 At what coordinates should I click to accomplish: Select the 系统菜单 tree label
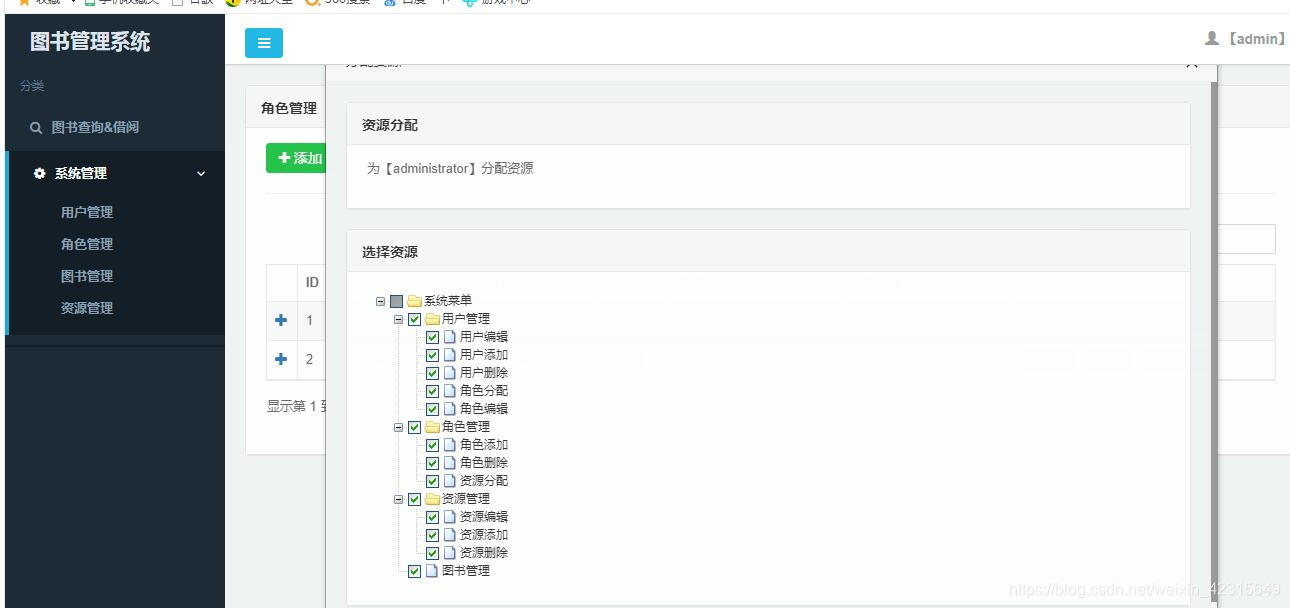[x=448, y=301]
